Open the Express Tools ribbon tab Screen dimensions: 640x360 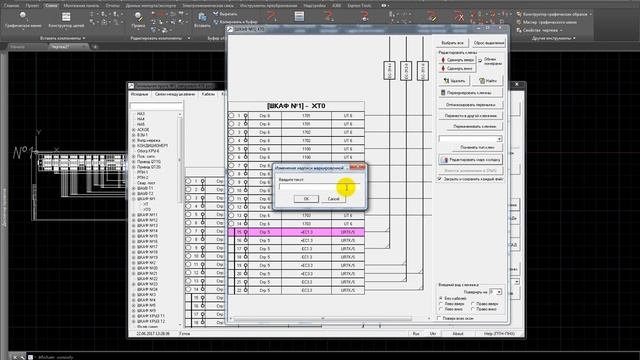click(359, 6)
